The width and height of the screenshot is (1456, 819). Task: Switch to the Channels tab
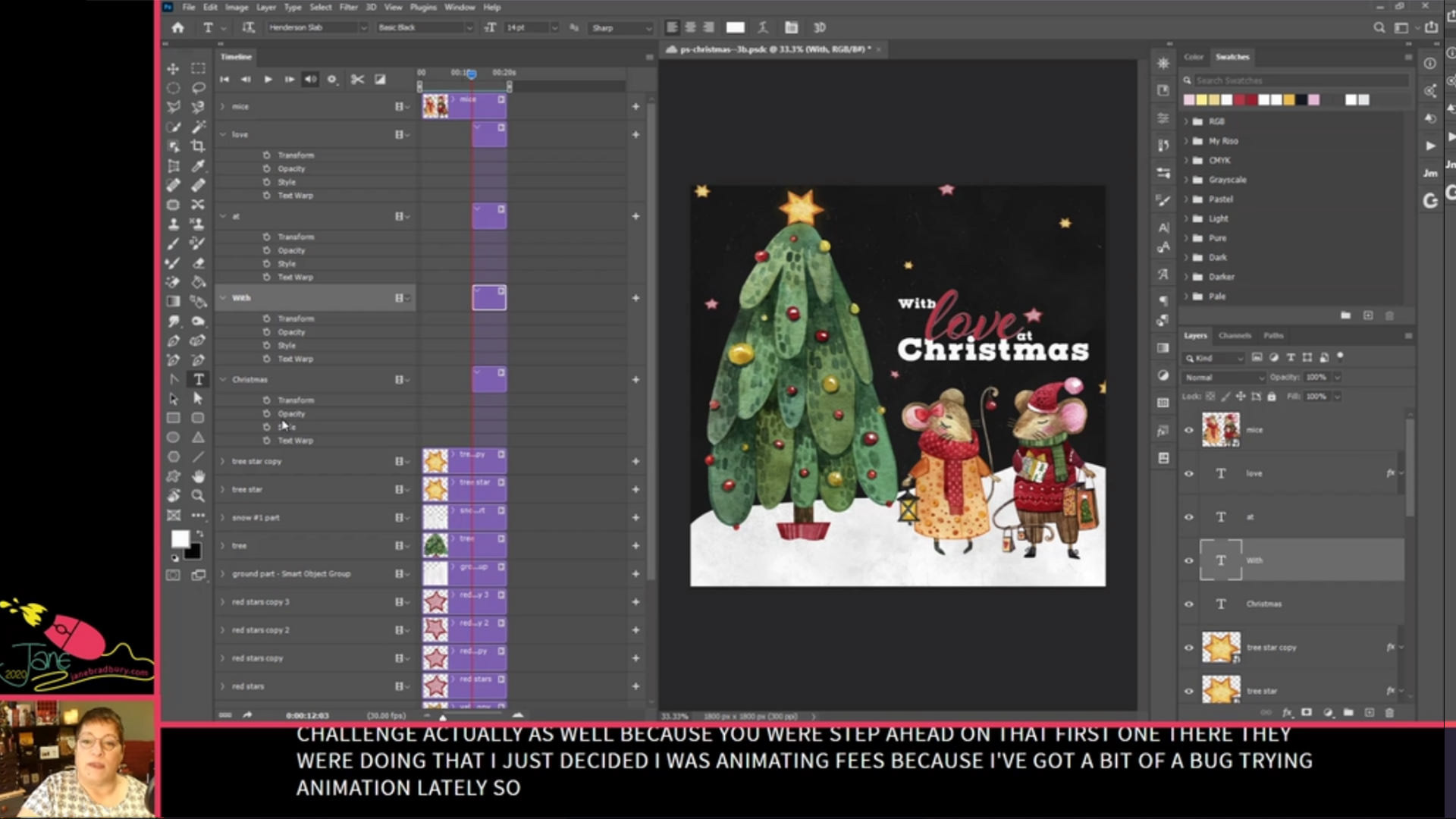tap(1235, 335)
